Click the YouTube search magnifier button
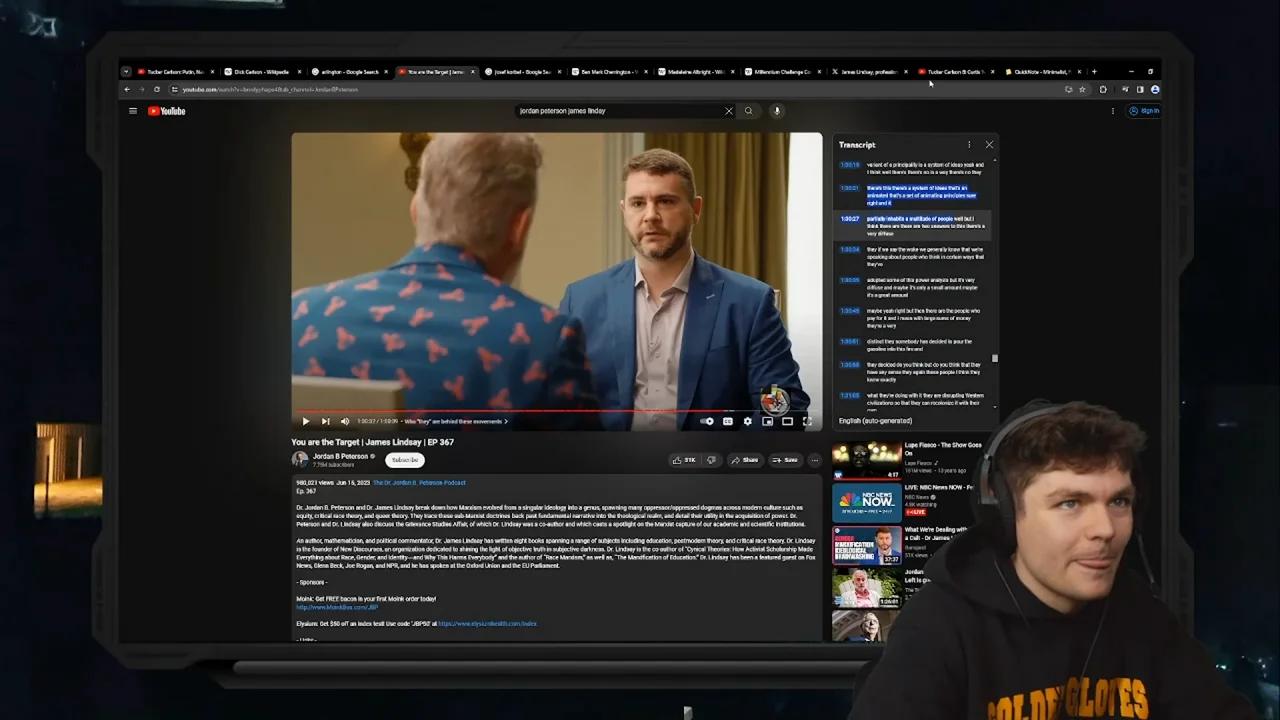The image size is (1280, 720). coord(748,111)
